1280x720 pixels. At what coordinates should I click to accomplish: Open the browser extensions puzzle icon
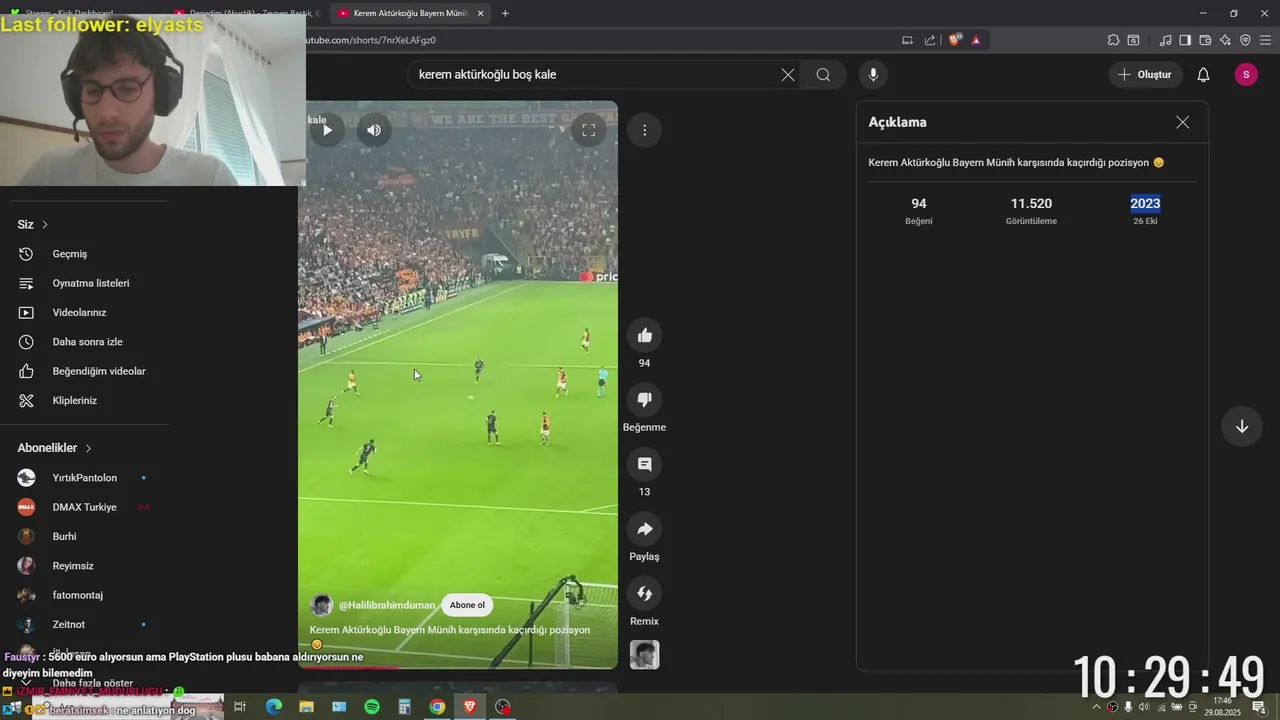[x=1113, y=40]
